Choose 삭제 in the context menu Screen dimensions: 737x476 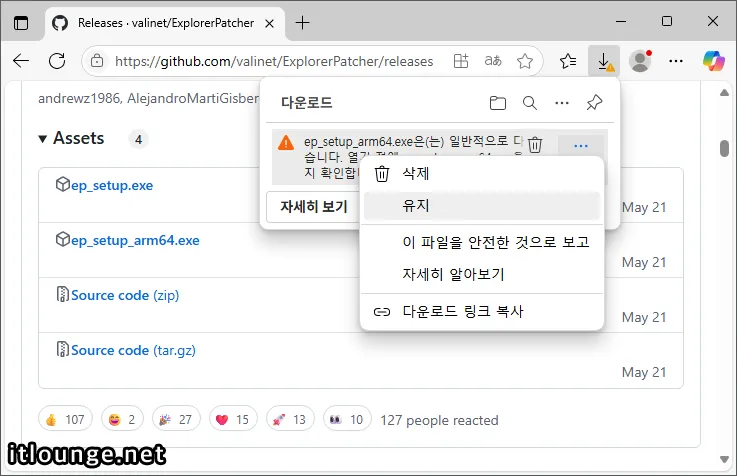tap(481, 174)
